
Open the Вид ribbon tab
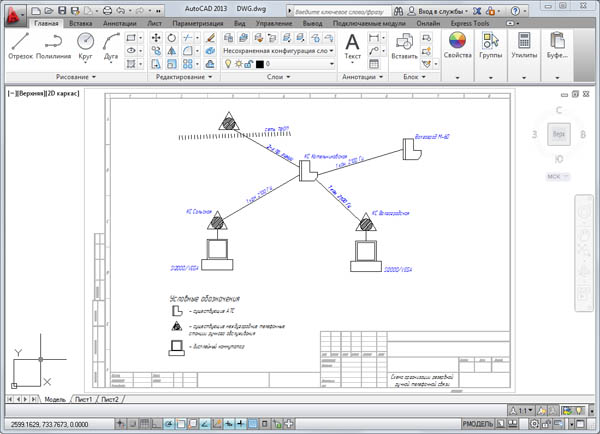[240, 23]
